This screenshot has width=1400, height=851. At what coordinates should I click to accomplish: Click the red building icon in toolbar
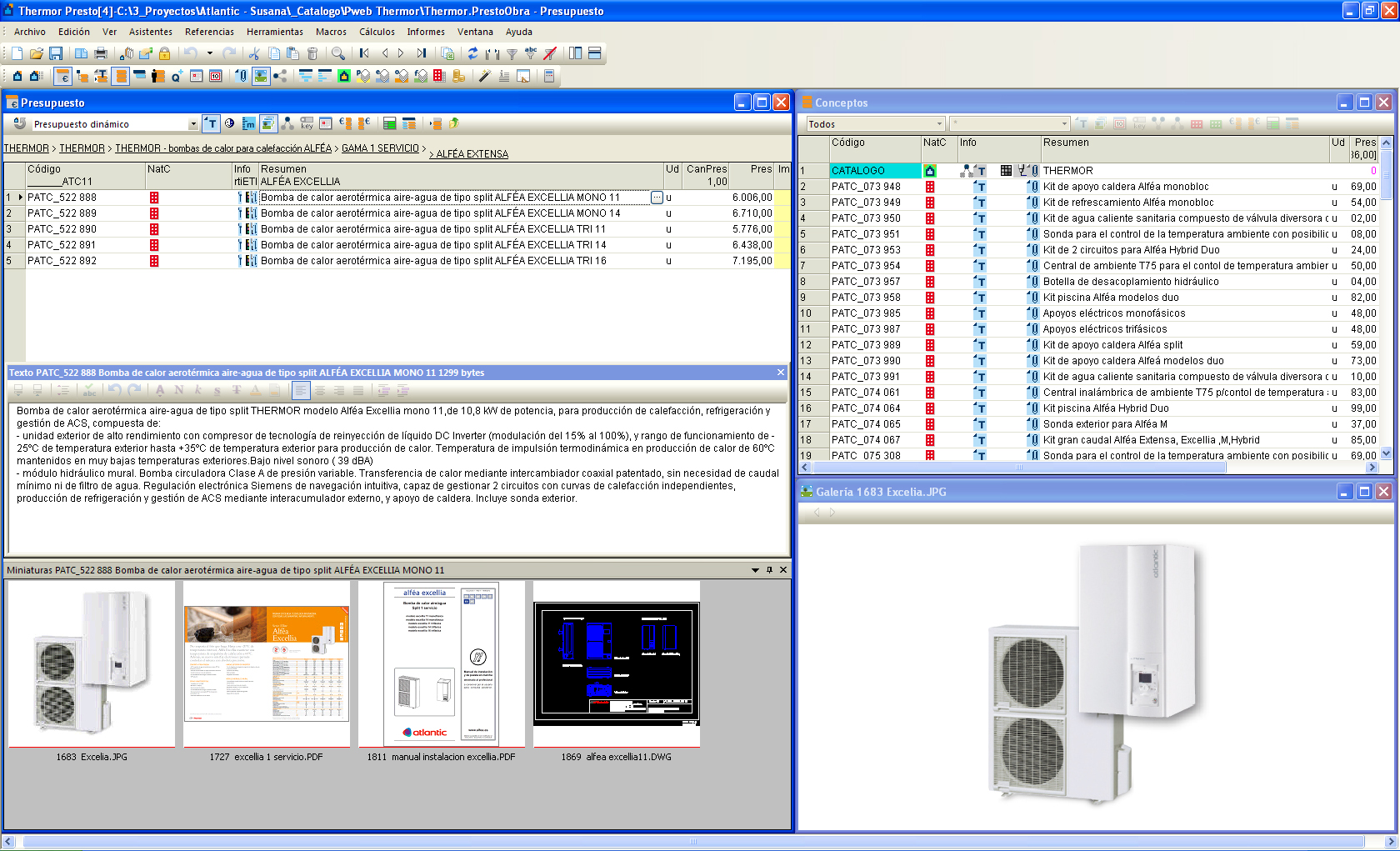tap(439, 76)
